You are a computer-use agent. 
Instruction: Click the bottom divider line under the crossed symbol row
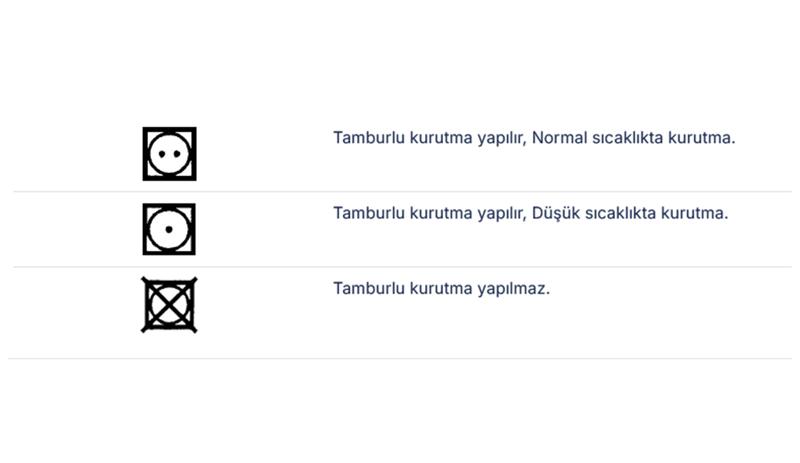(x=400, y=358)
